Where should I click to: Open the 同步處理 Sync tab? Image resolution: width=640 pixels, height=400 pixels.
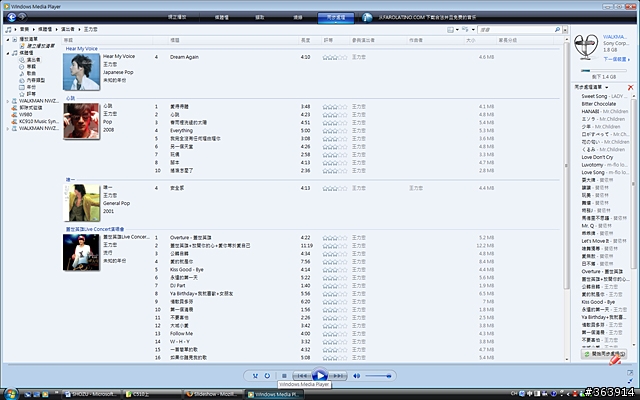[336, 18]
